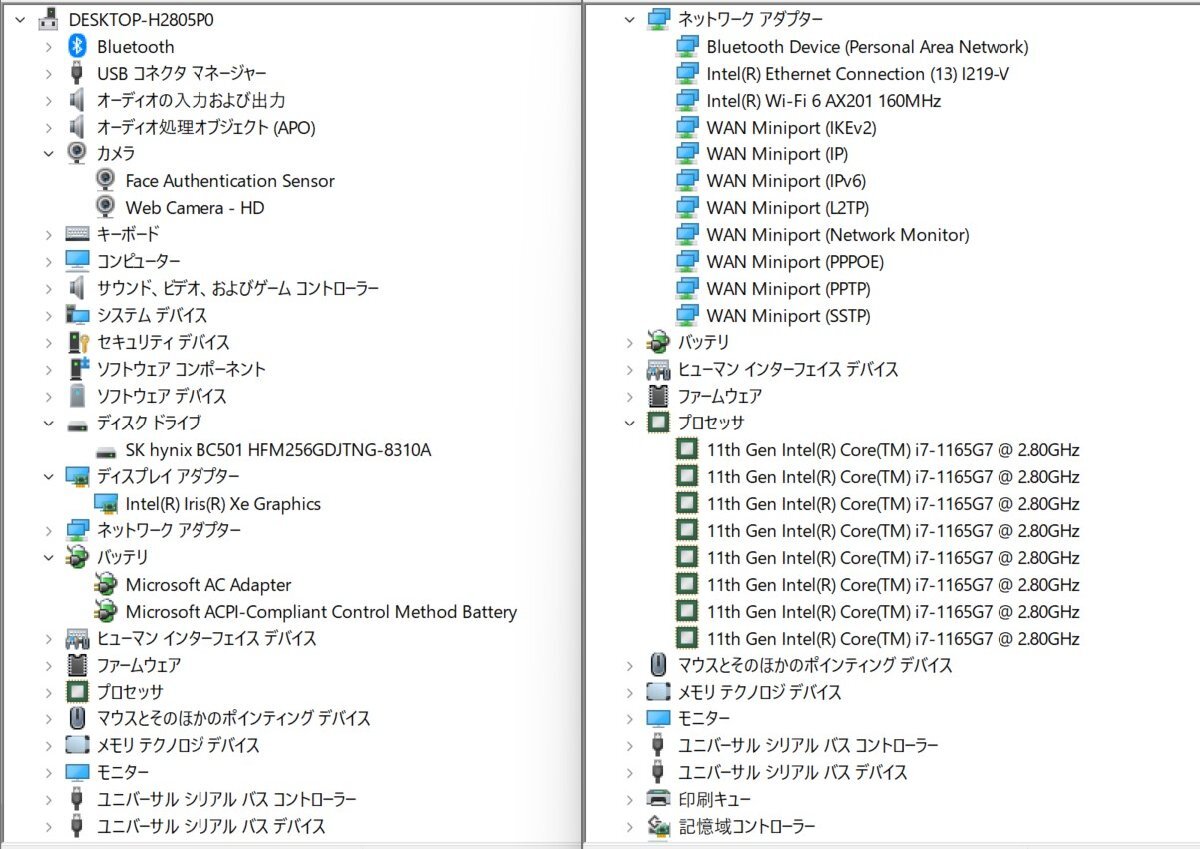Expand the 印刷キュー category
The width and height of the screenshot is (1200, 849).
629,799
